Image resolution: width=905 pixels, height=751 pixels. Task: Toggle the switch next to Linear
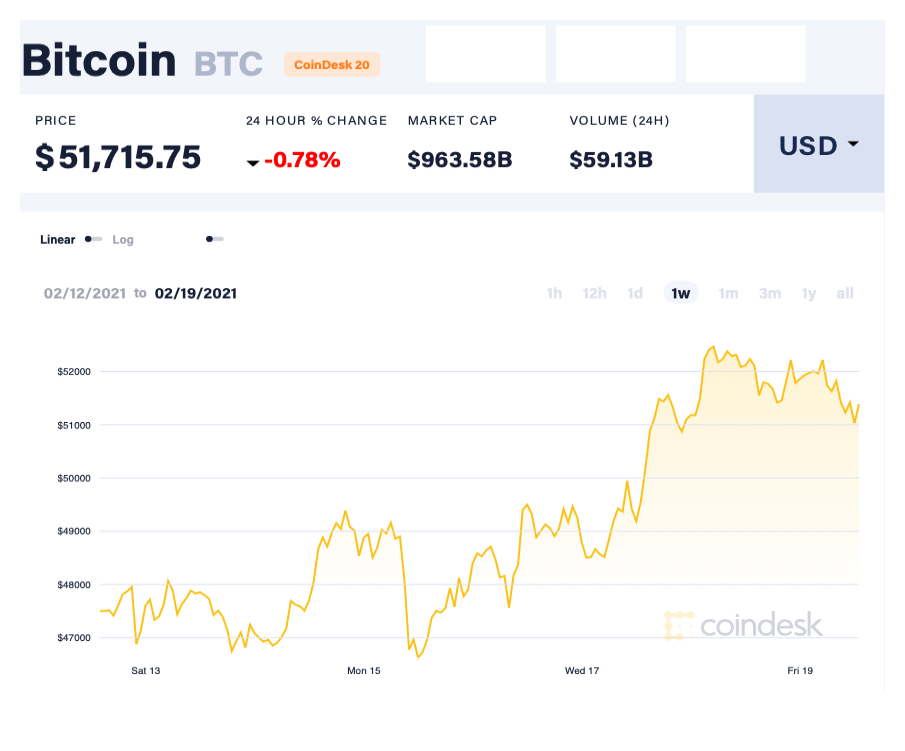point(93,240)
